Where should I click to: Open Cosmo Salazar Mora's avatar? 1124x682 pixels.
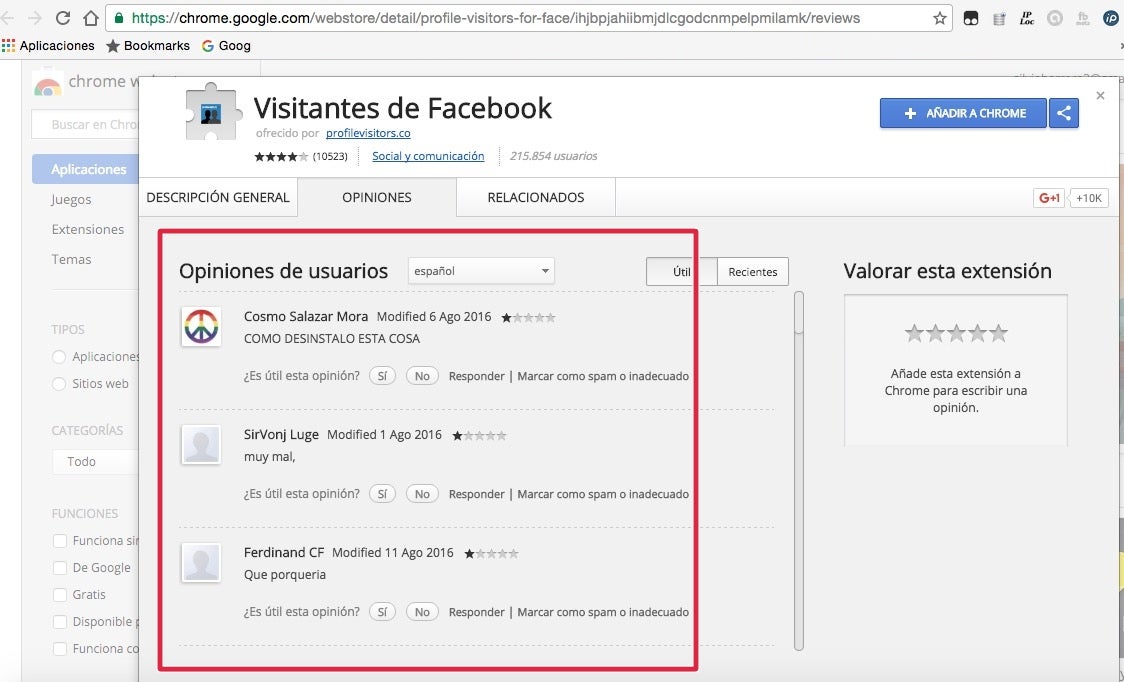201,326
